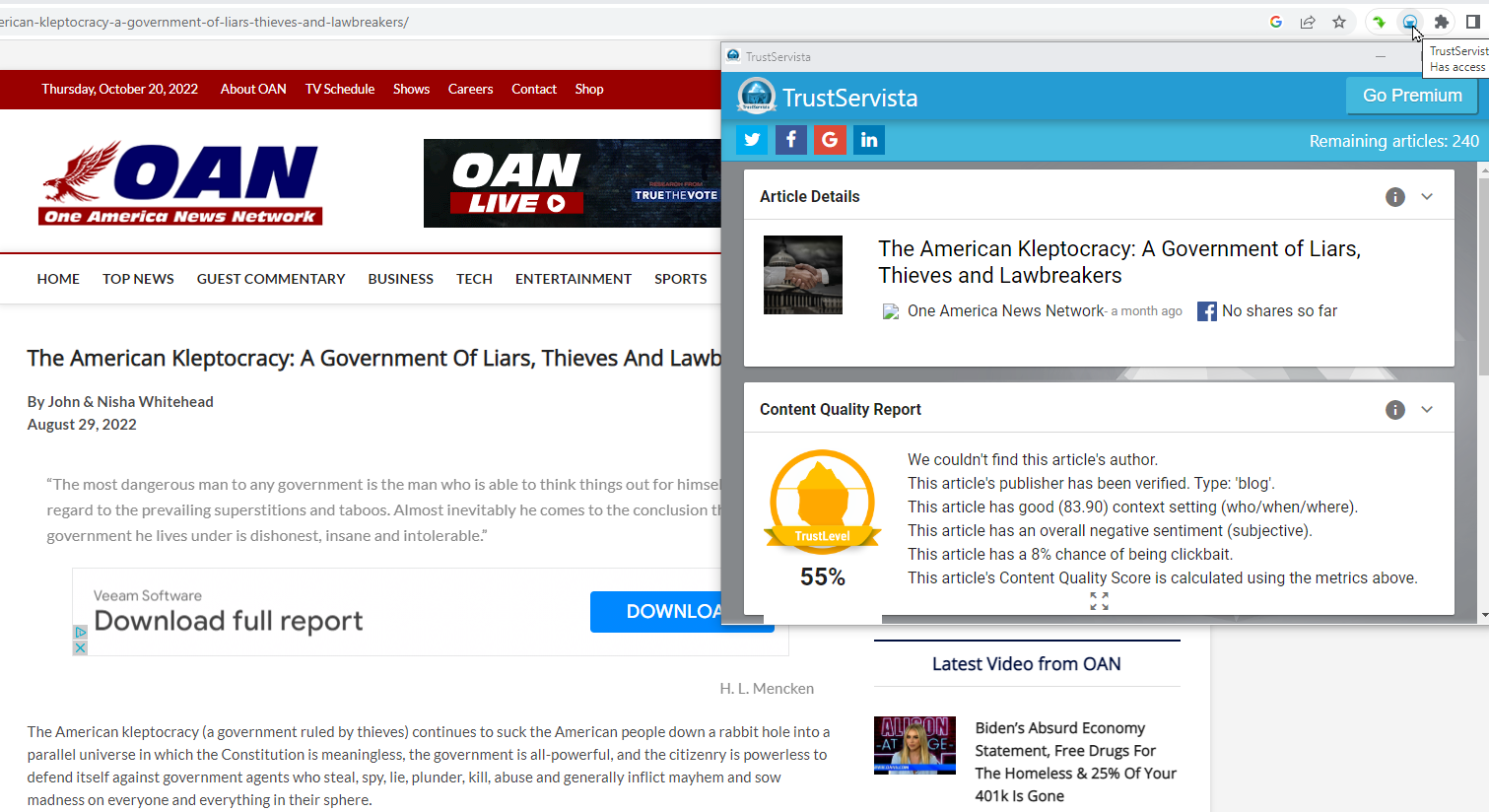Open the Guest Commentary menu item
The width and height of the screenshot is (1489, 812).
[271, 279]
